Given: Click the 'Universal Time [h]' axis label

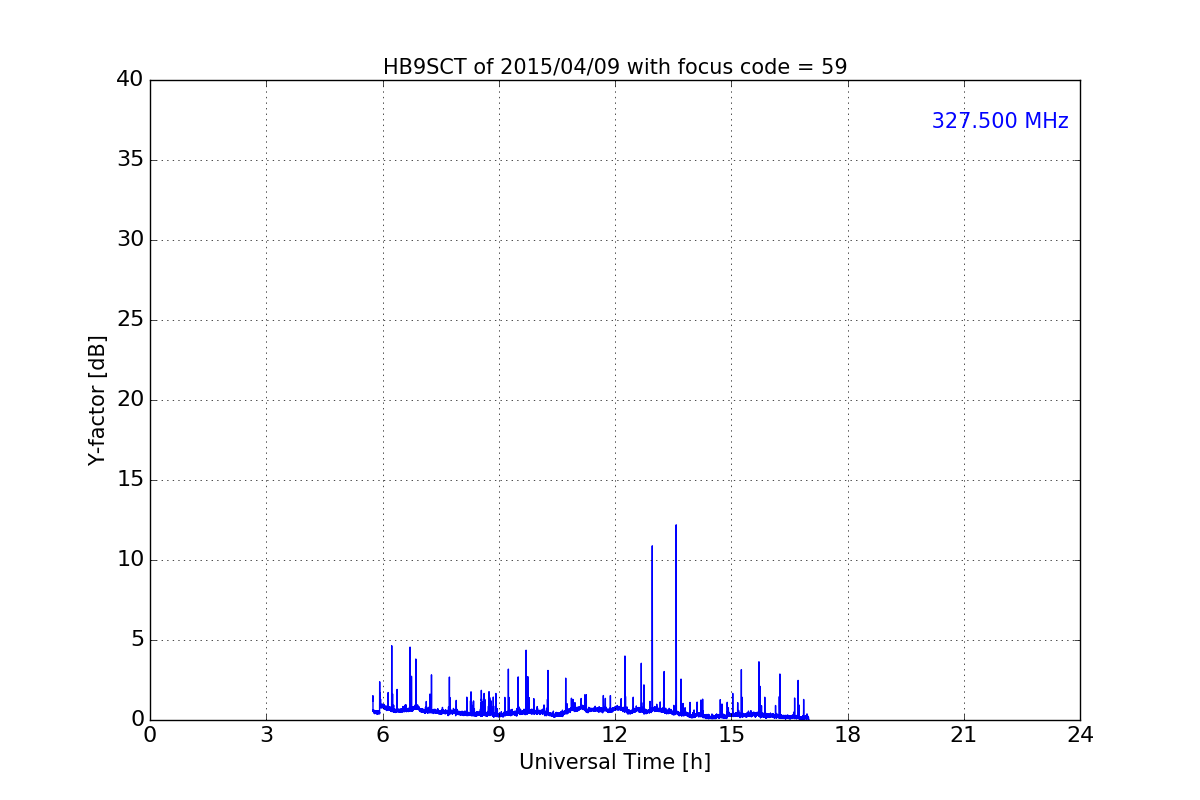Looking at the screenshot, I should tap(615, 762).
